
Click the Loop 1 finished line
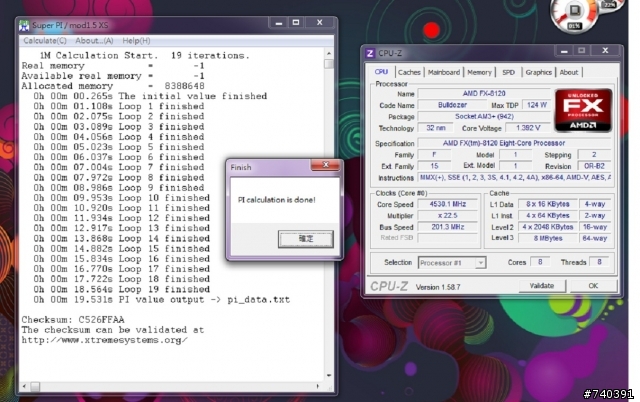119,107
